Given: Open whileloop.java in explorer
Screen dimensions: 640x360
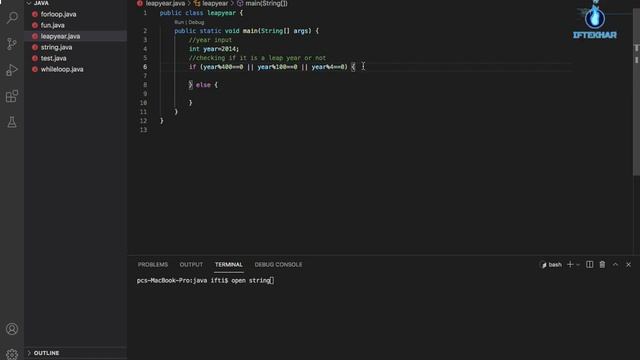Looking at the screenshot, I should point(62,69).
